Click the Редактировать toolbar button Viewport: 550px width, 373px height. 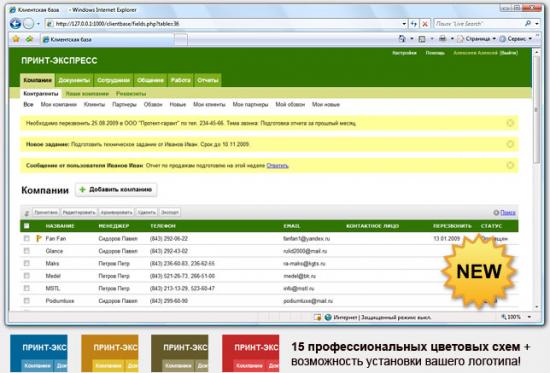(79, 212)
